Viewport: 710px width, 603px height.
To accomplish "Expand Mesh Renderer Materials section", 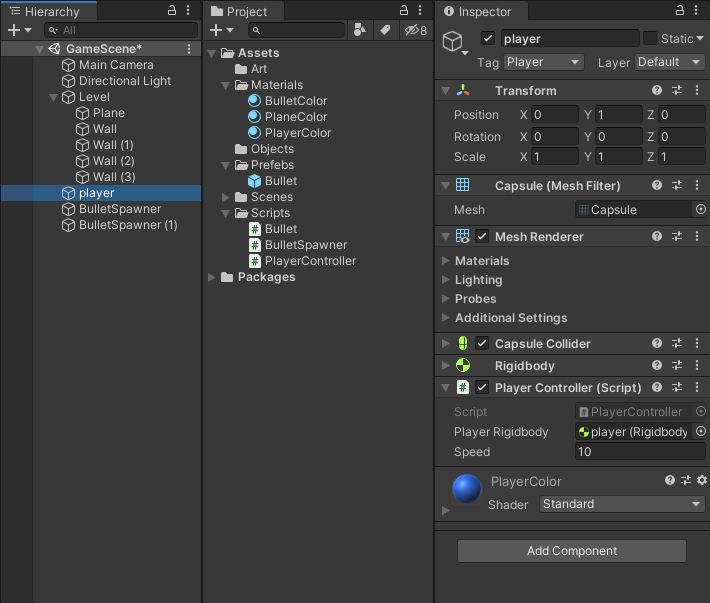I will tap(446, 260).
